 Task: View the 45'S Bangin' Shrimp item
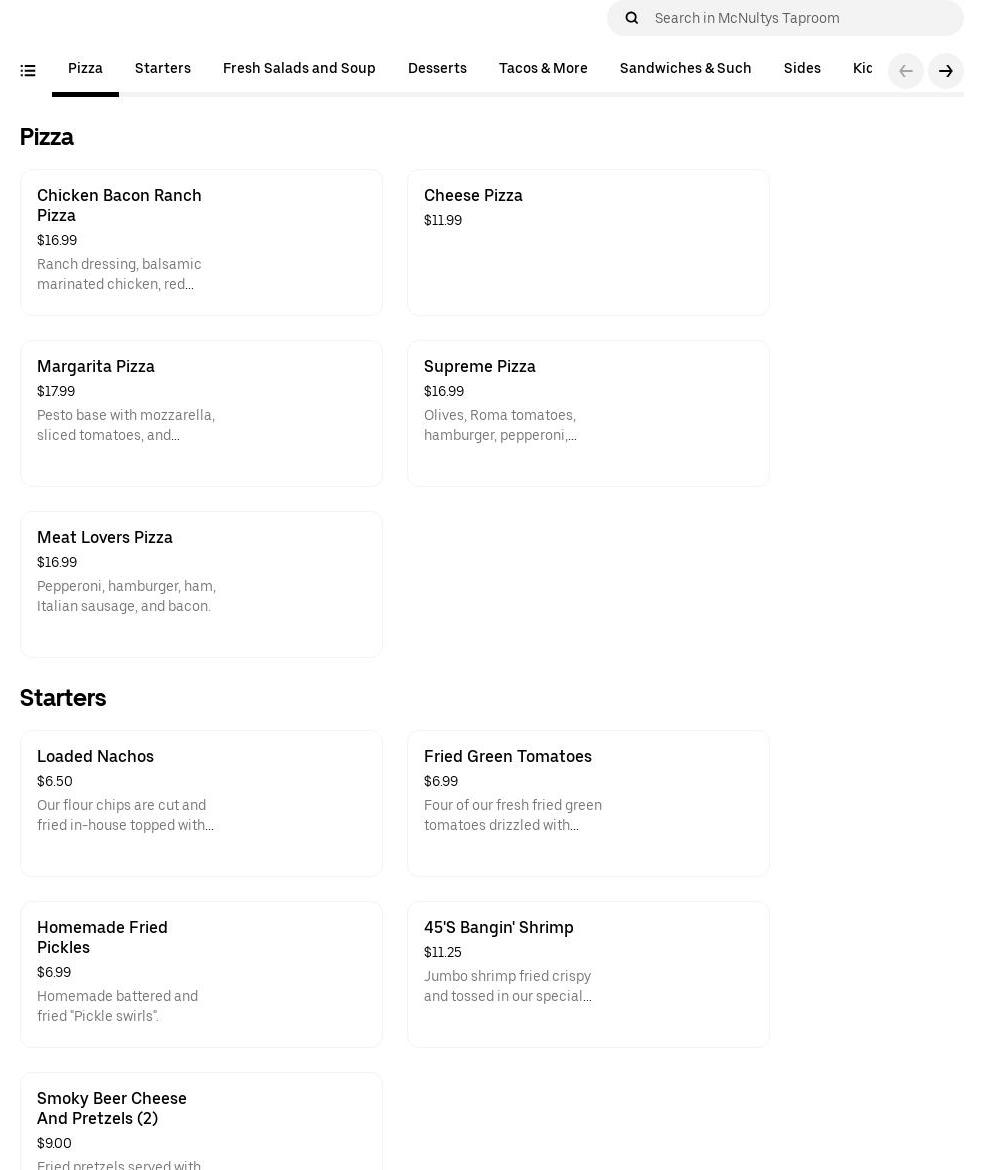pyautogui.click(x=588, y=974)
